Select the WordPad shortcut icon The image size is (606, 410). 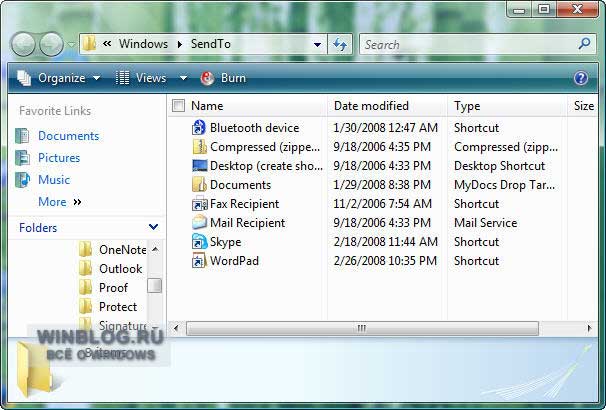pos(199,260)
